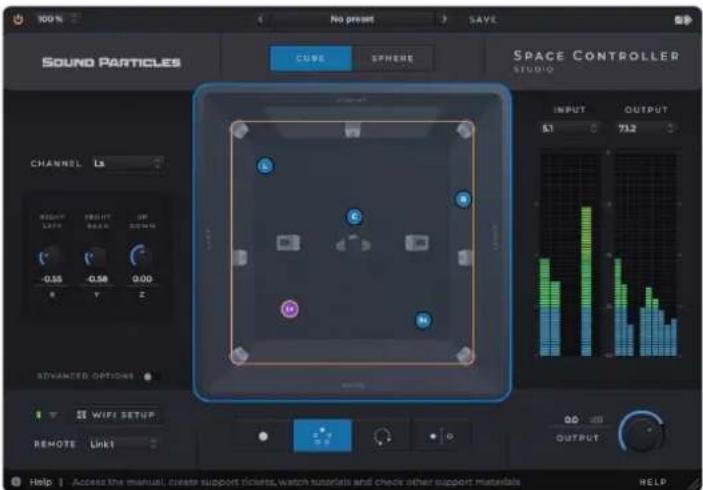Click the top-left corner speaker icon

point(239,130)
